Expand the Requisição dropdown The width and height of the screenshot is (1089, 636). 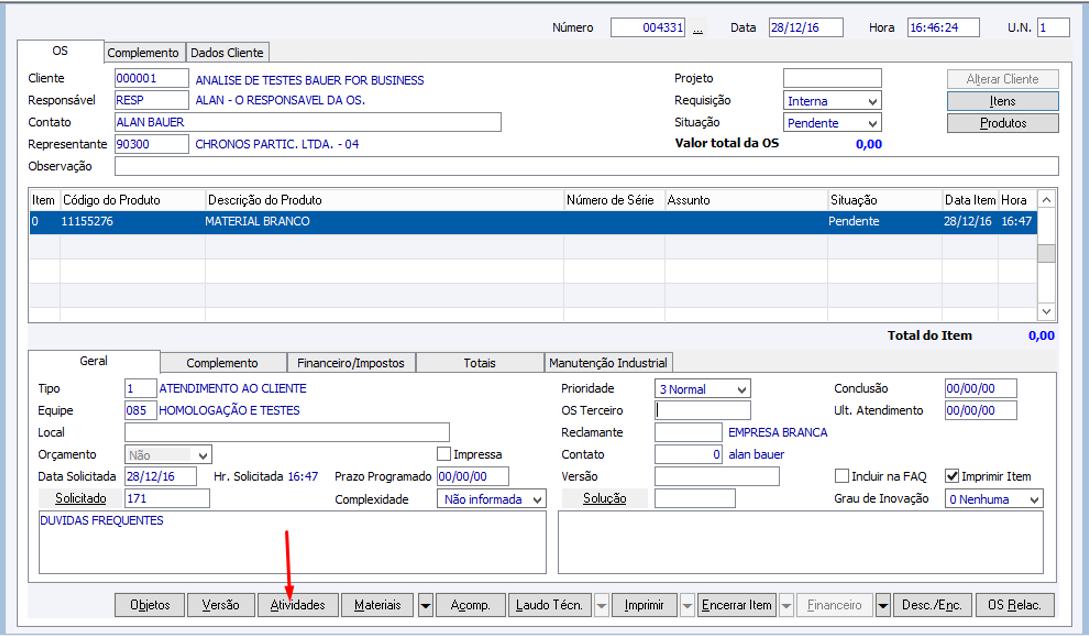coord(873,101)
